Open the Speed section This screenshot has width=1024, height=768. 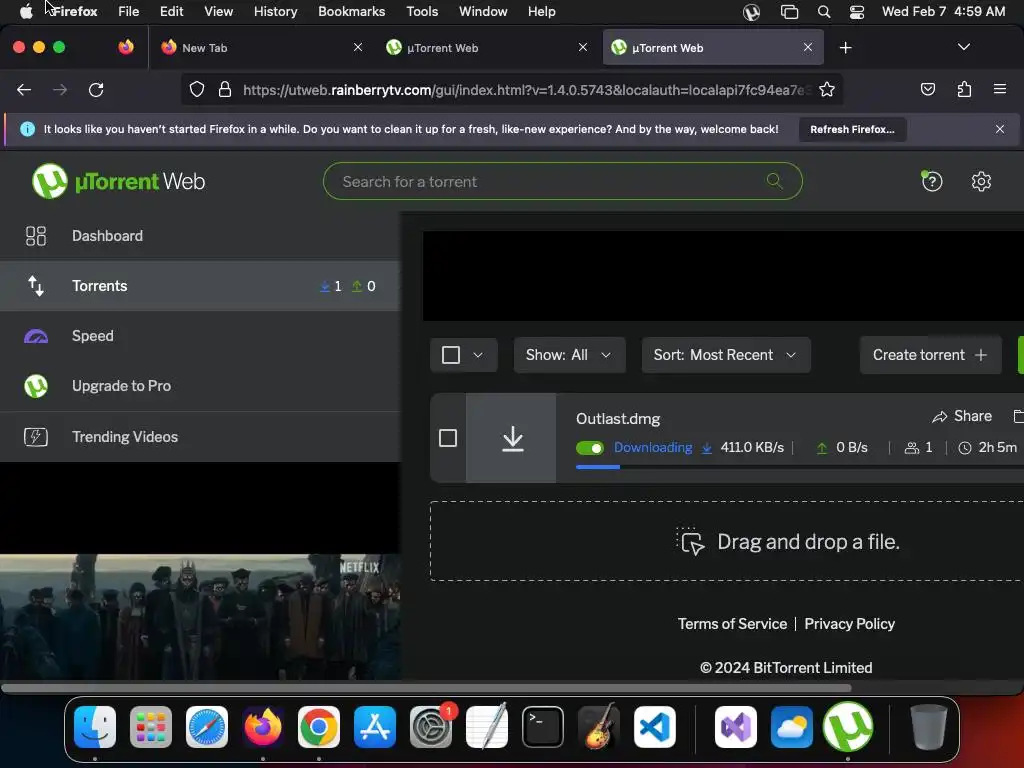click(200, 336)
